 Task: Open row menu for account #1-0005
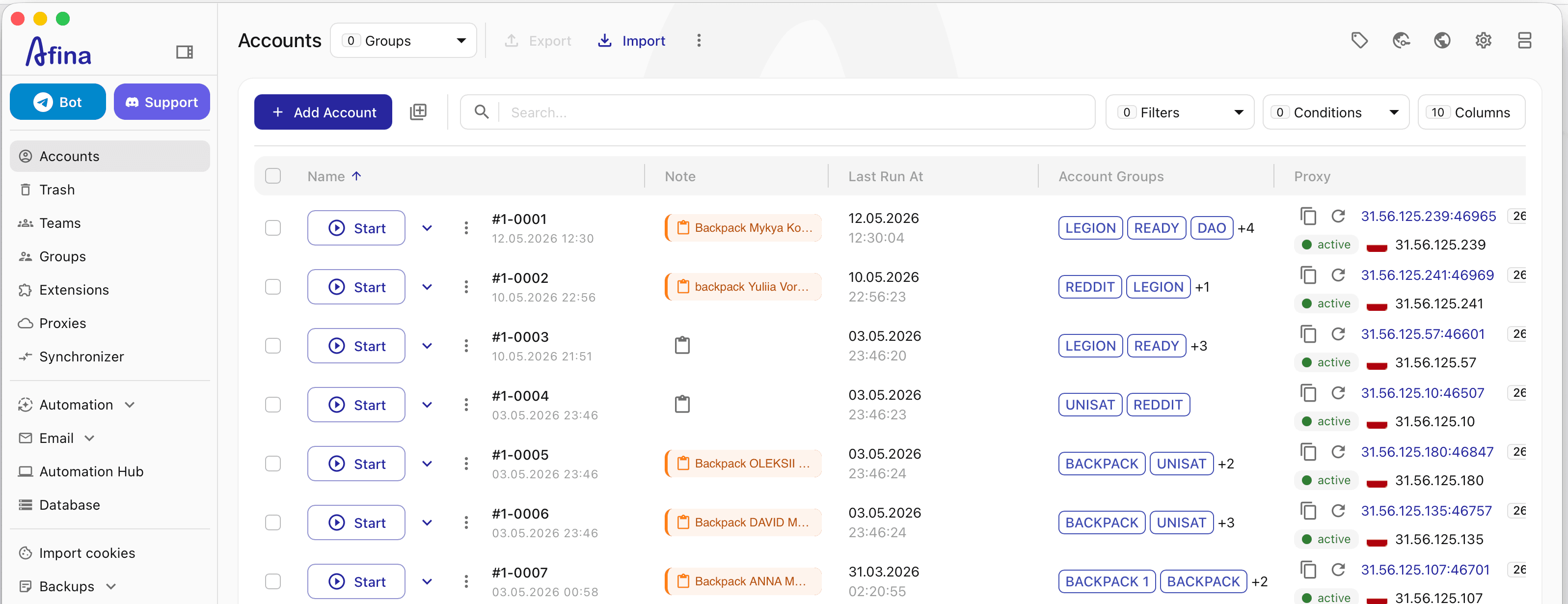[x=466, y=464]
